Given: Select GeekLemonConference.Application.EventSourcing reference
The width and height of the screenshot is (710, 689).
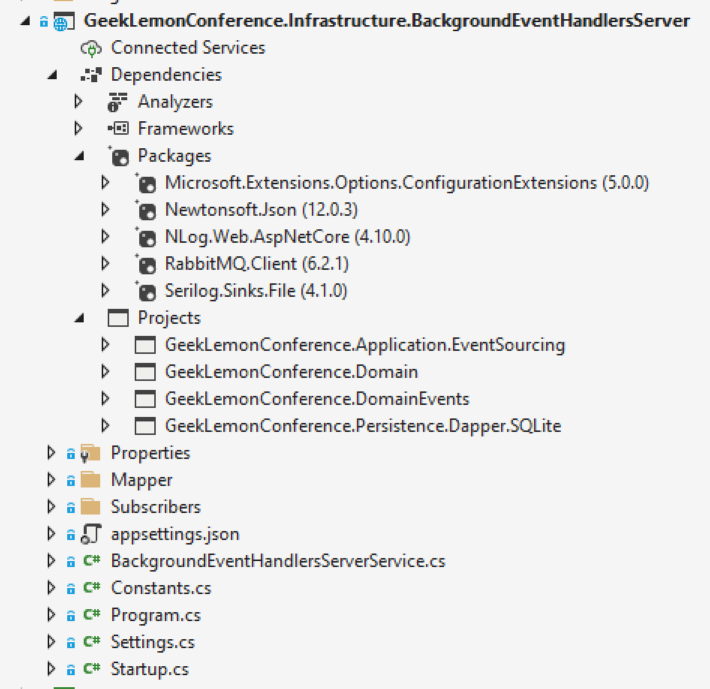Looking at the screenshot, I should [365, 345].
